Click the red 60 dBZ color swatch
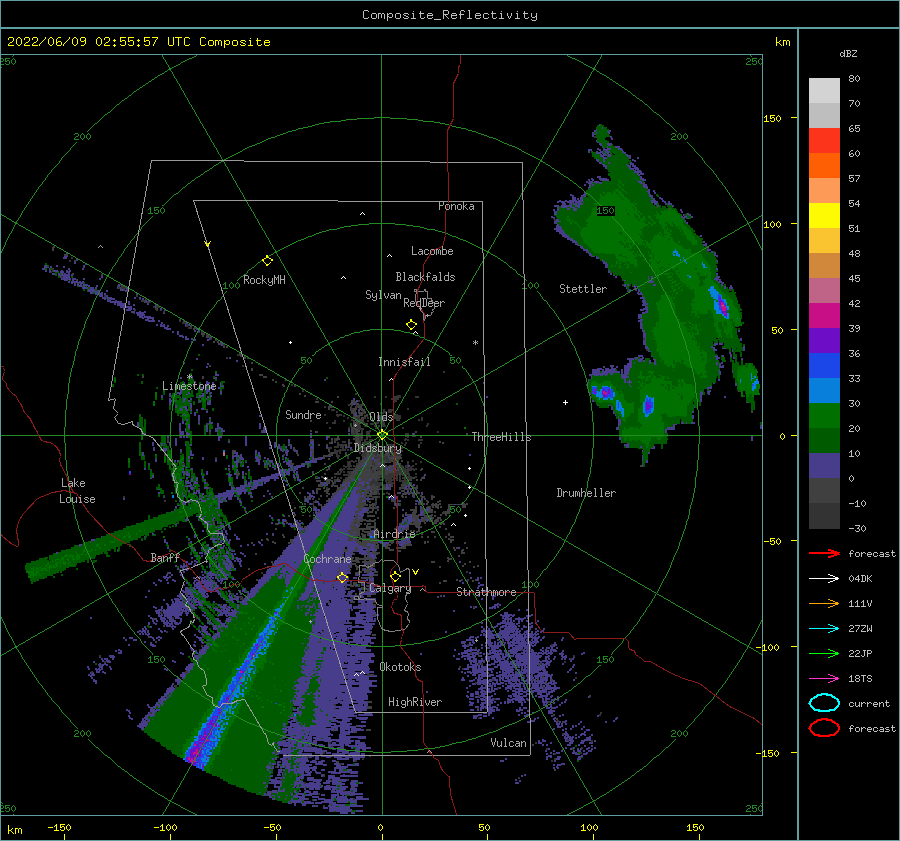 (x=824, y=141)
